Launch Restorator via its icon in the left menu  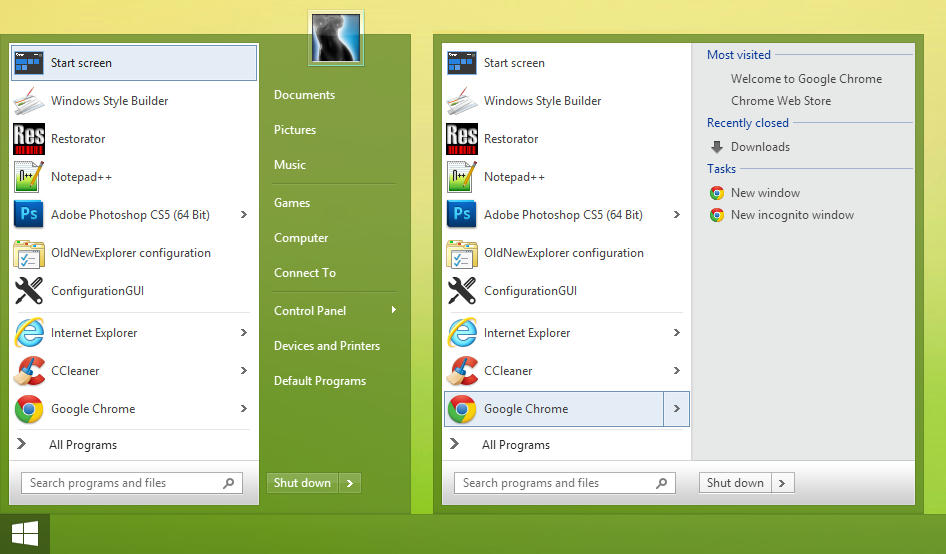pyautogui.click(x=29, y=139)
